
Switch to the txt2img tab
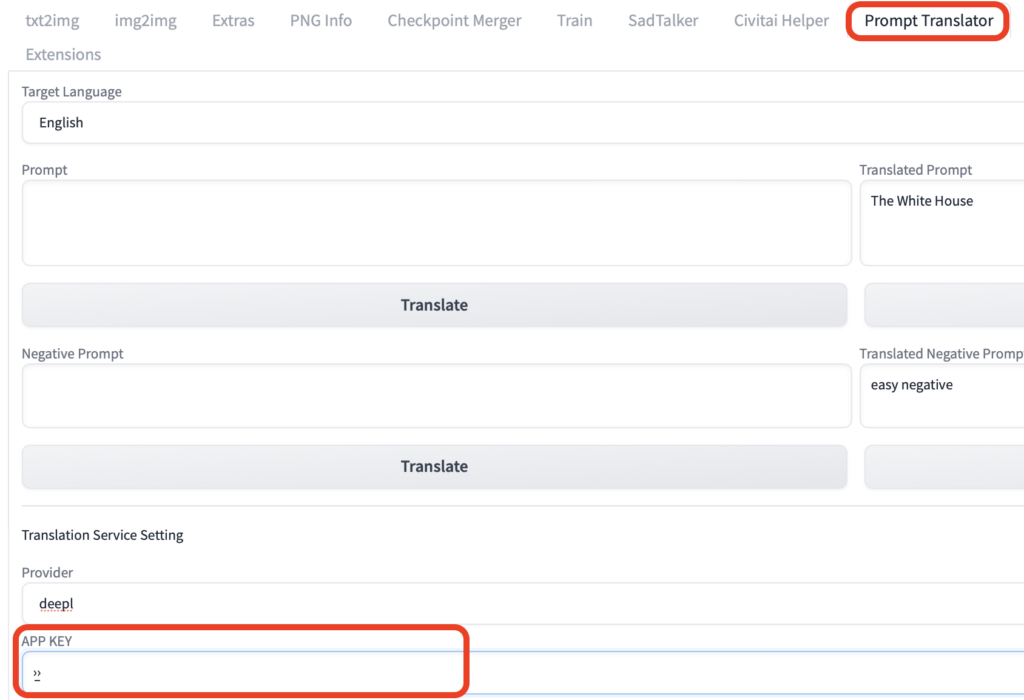[x=52, y=20]
